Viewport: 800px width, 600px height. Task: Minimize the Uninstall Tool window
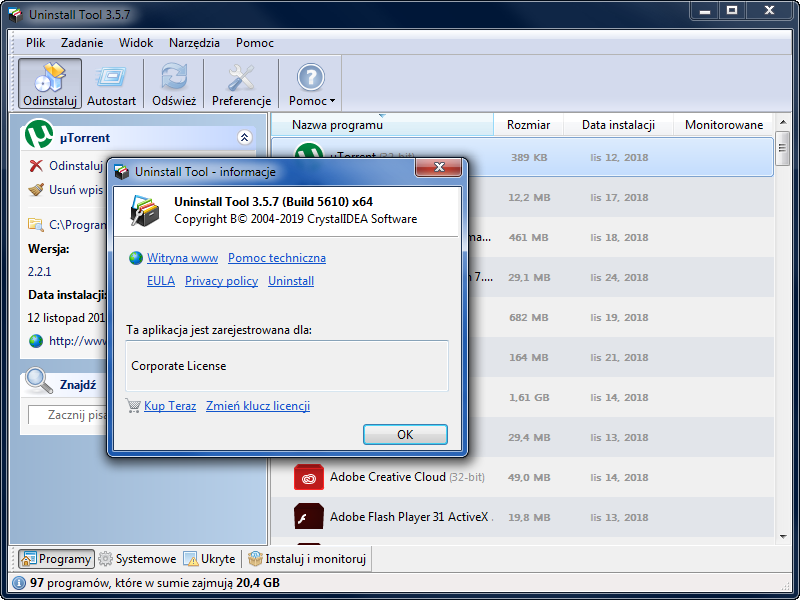tap(705, 11)
